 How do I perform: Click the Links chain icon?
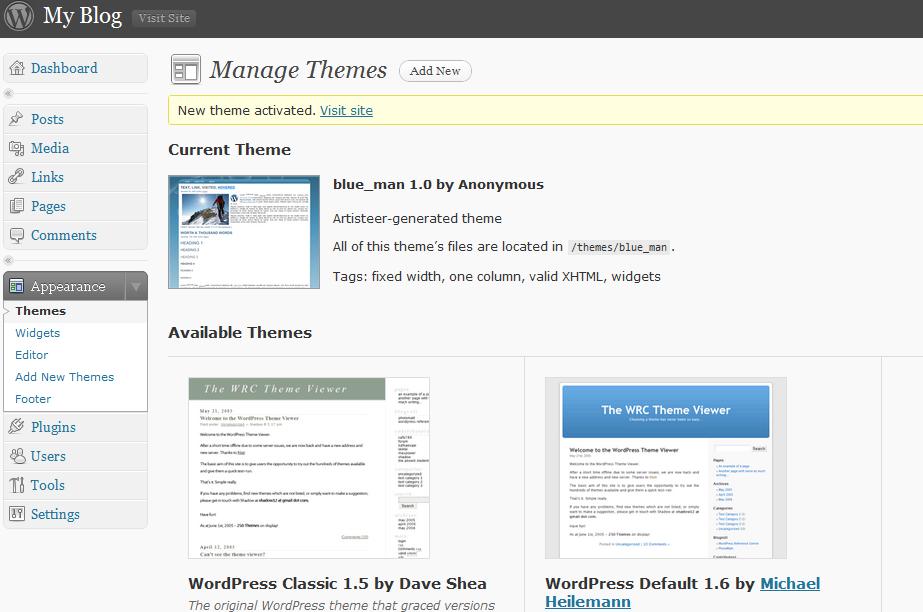(x=16, y=177)
